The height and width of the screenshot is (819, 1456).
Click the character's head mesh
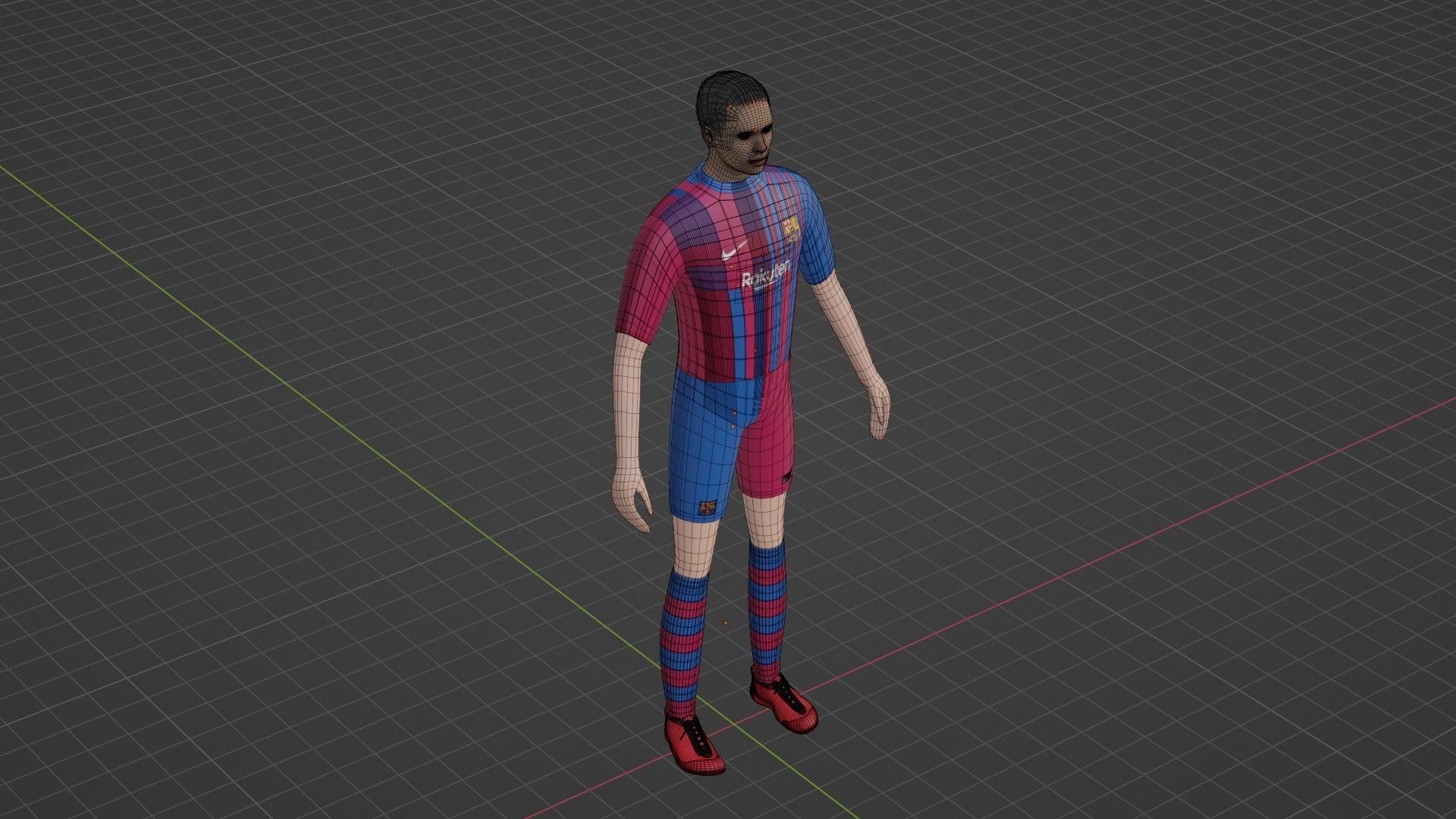(x=736, y=125)
